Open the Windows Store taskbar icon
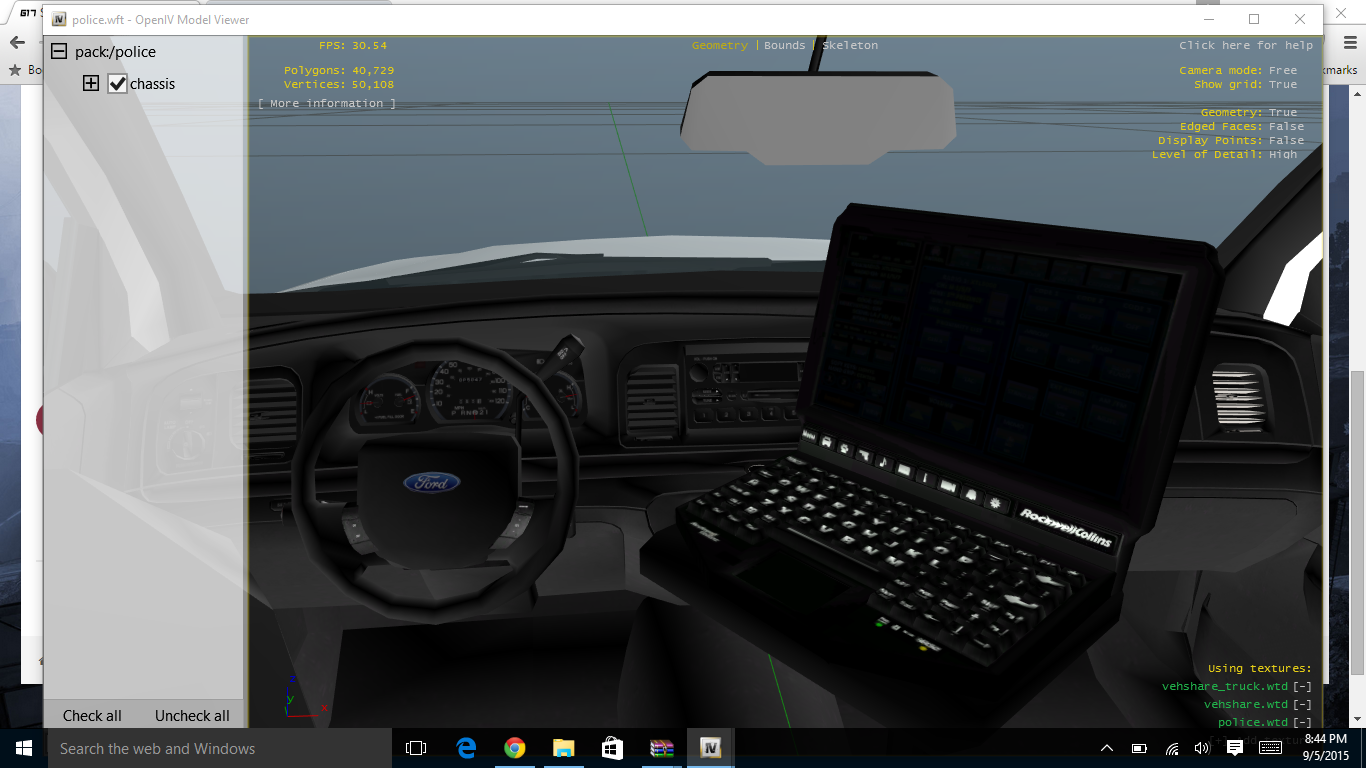The width and height of the screenshot is (1366, 768). tap(612, 748)
